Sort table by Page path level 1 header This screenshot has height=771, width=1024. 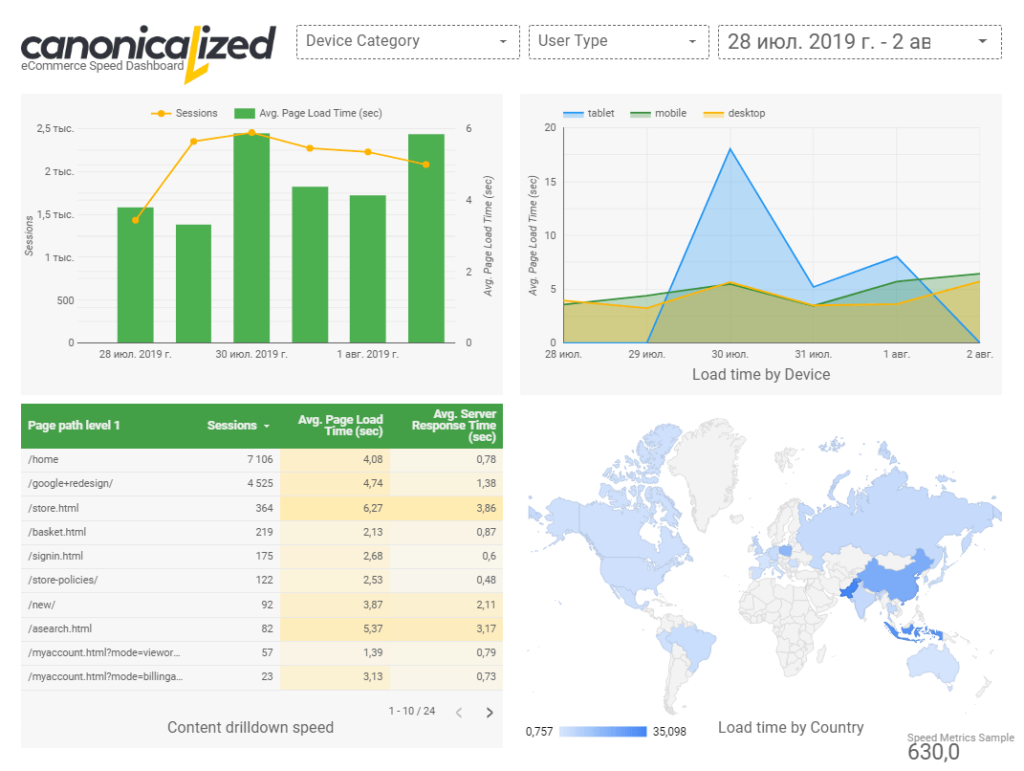pos(74,426)
